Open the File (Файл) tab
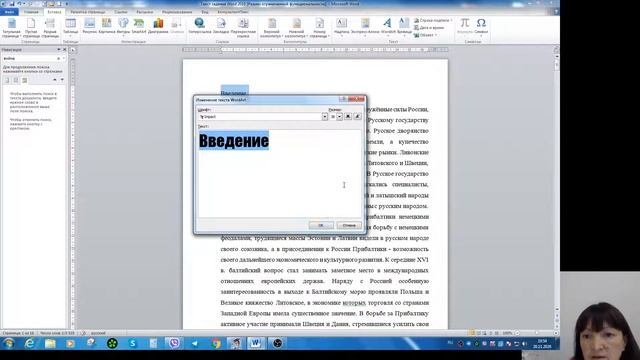Image resolution: width=640 pixels, height=360 pixels. (9, 12)
